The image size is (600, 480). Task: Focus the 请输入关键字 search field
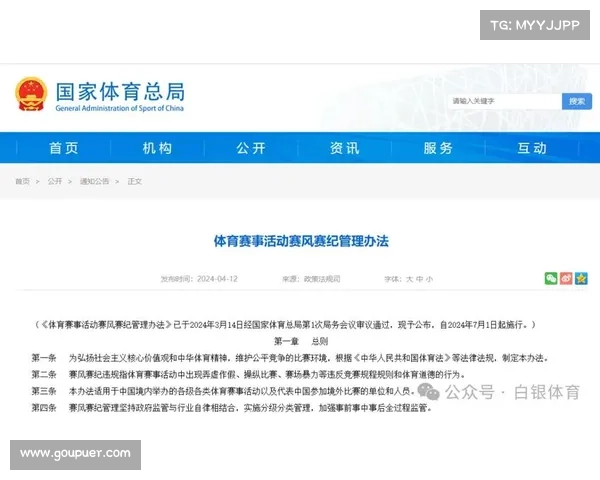click(505, 101)
